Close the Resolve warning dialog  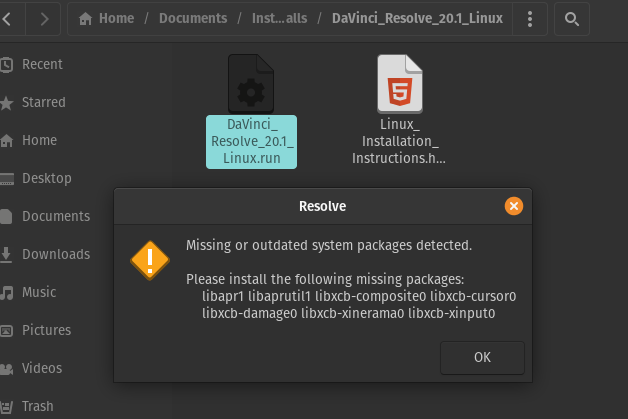click(x=514, y=206)
